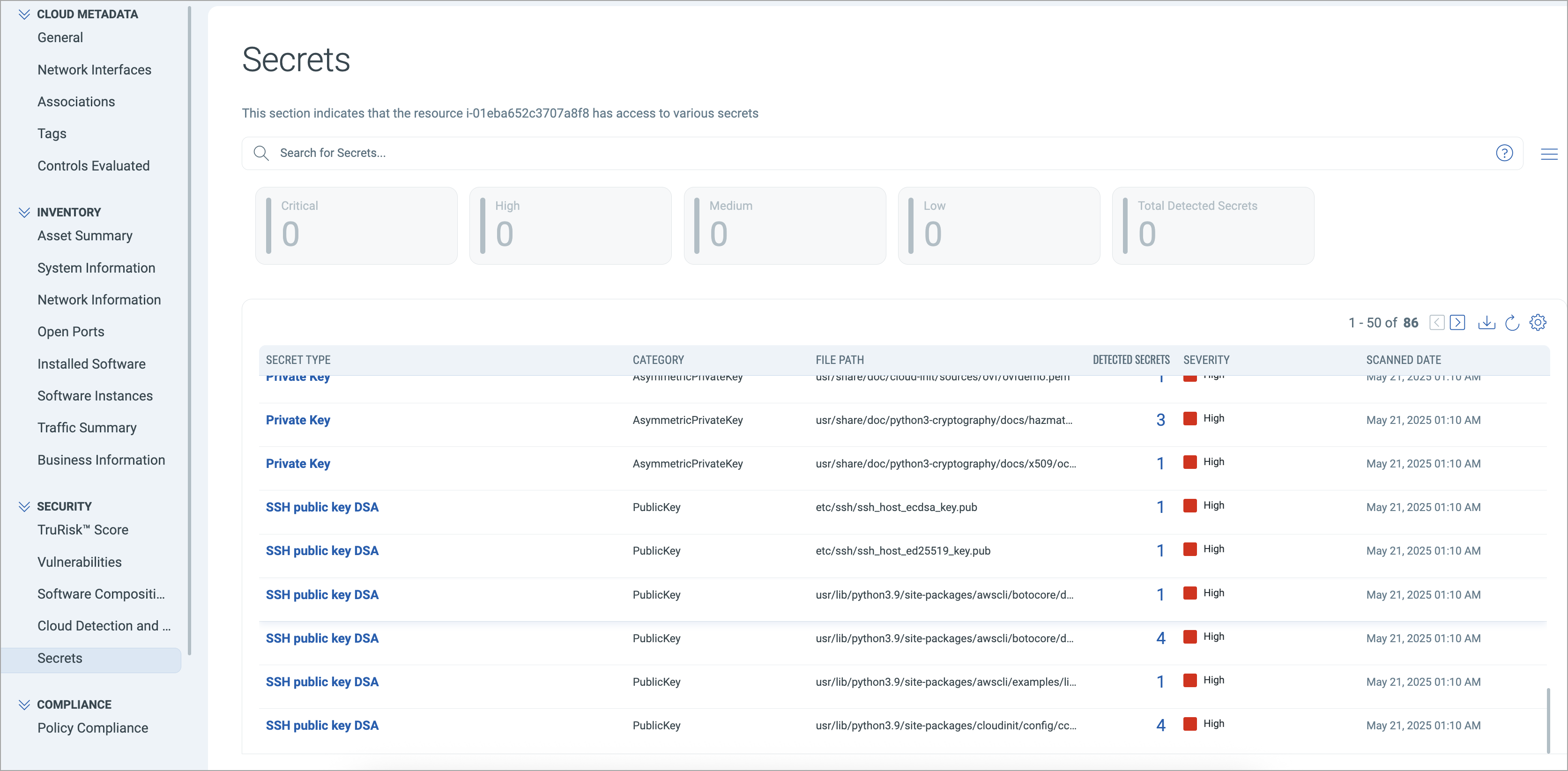Viewport: 1568px width, 771px height.
Task: Collapse the Compliance section
Action: coord(24,704)
